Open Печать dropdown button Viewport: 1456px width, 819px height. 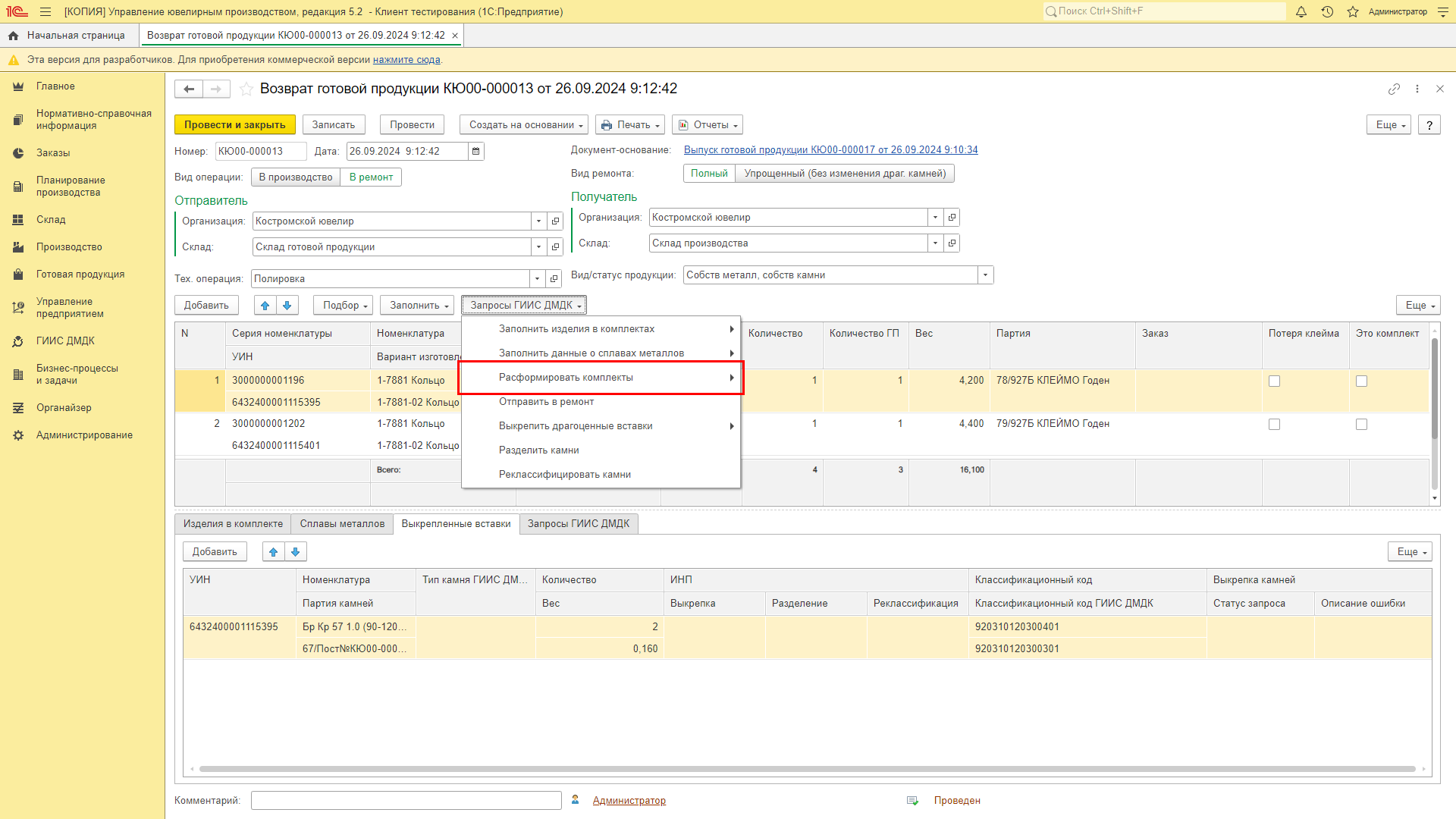(630, 125)
